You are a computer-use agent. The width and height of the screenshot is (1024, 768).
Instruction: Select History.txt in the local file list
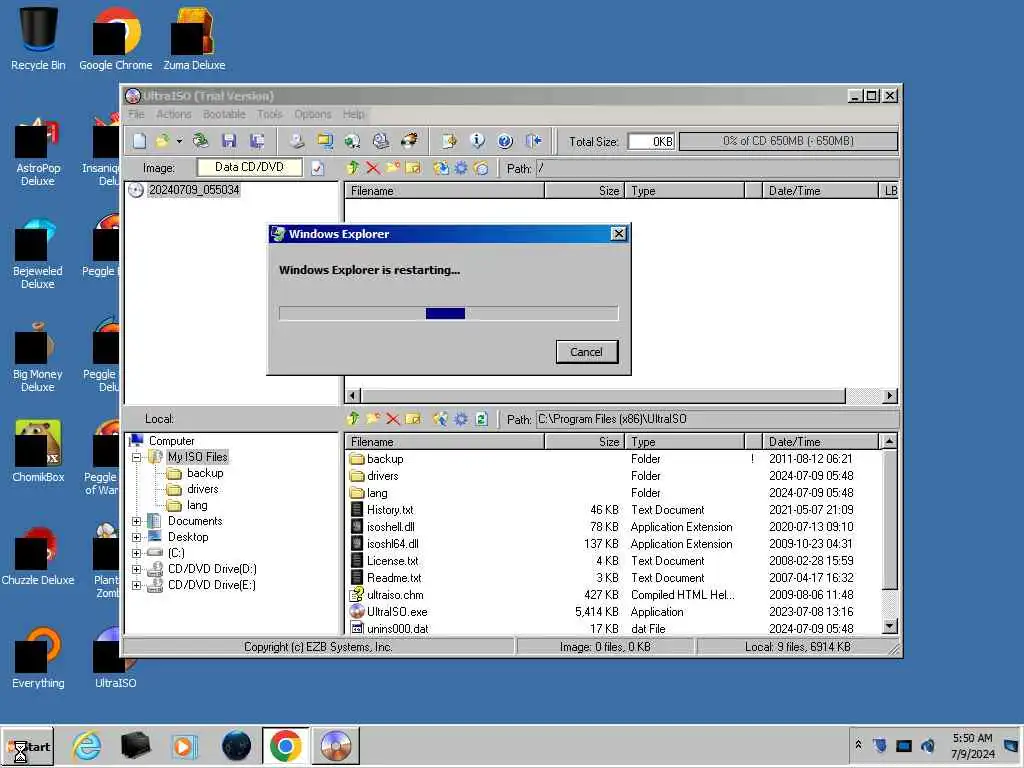pyautogui.click(x=390, y=510)
